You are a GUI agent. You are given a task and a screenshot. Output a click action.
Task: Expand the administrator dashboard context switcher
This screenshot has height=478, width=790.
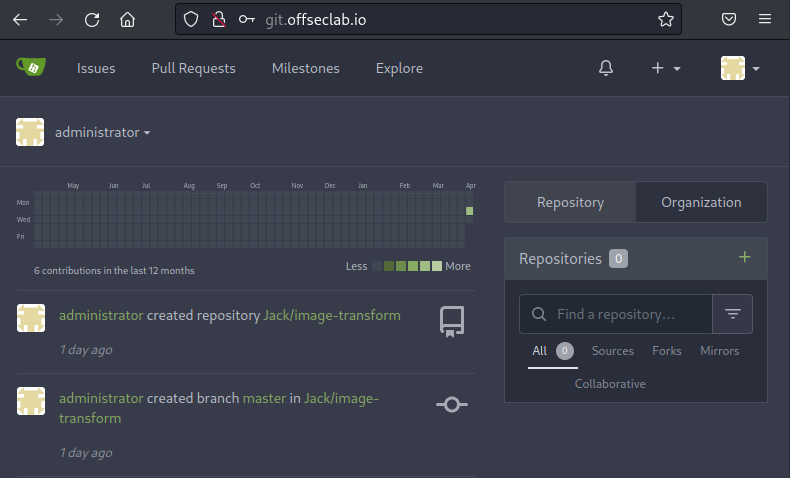102,132
